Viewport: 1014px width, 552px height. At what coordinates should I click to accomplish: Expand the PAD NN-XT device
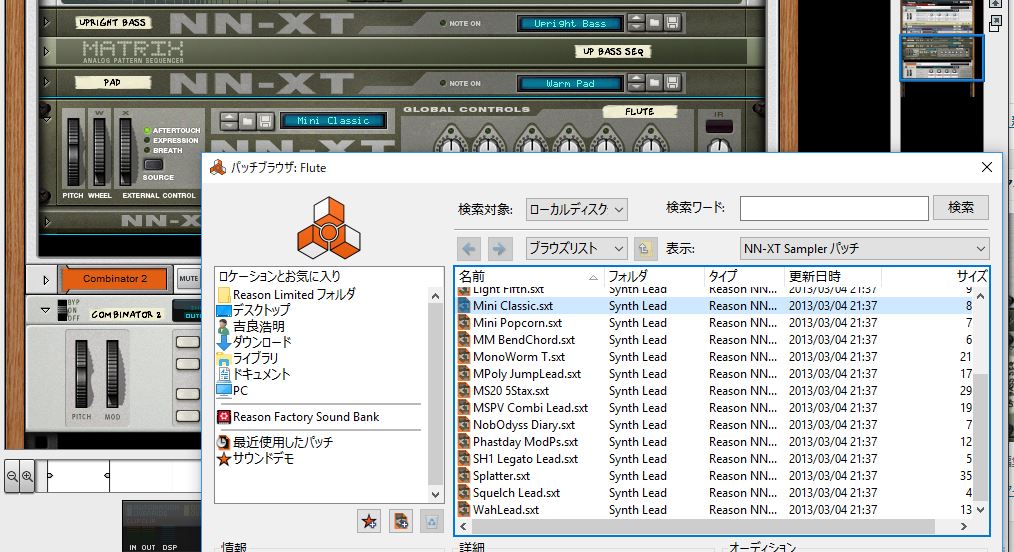click(x=46, y=82)
